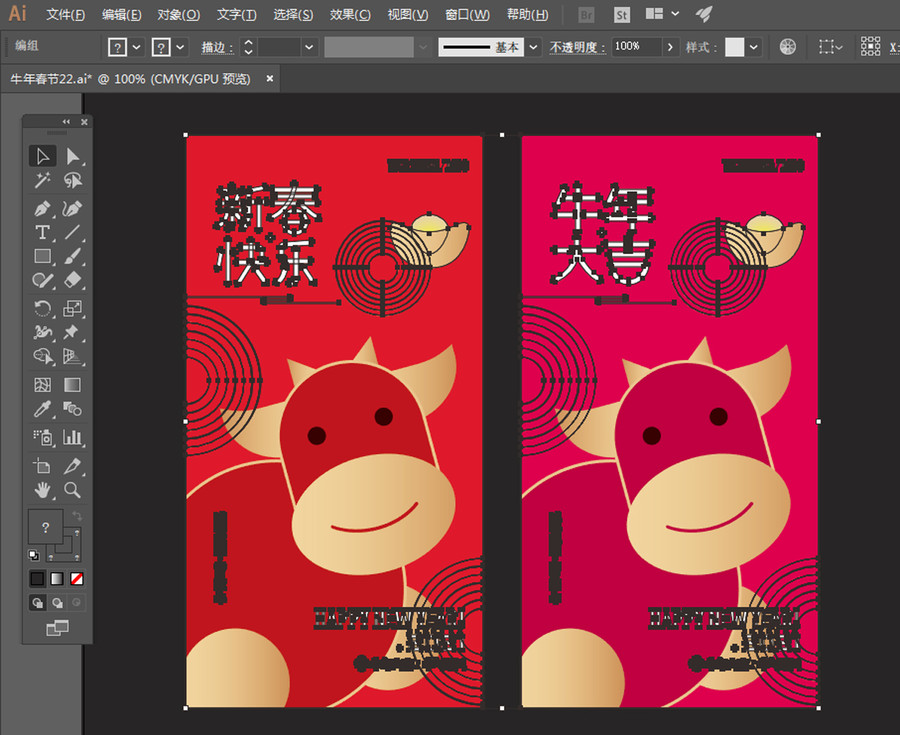The width and height of the screenshot is (900, 735).
Task: Swap fill and stroke colors
Action: pos(76,516)
